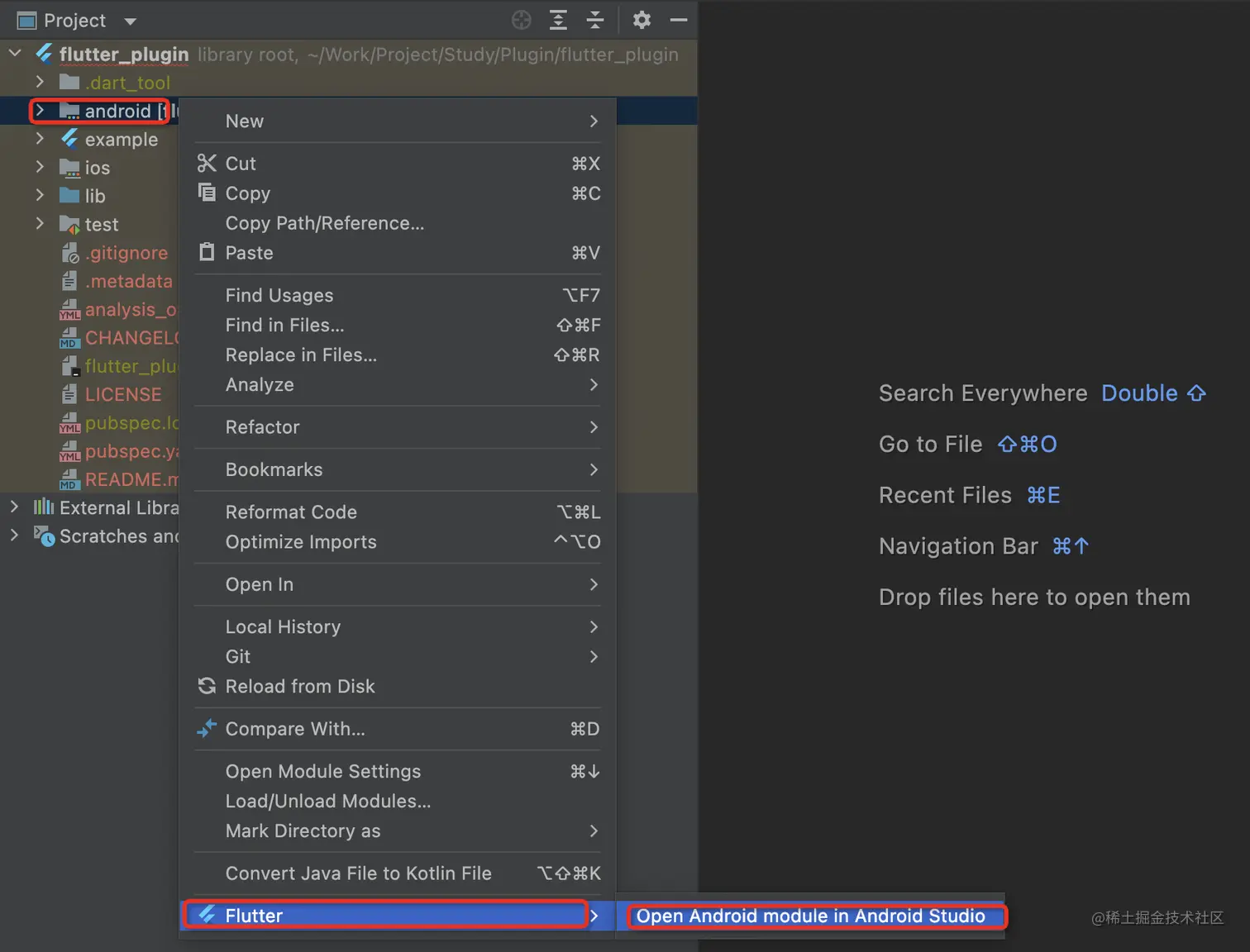Hide the Project panel with minus icon
This screenshot has width=1250, height=952.
coord(679,20)
